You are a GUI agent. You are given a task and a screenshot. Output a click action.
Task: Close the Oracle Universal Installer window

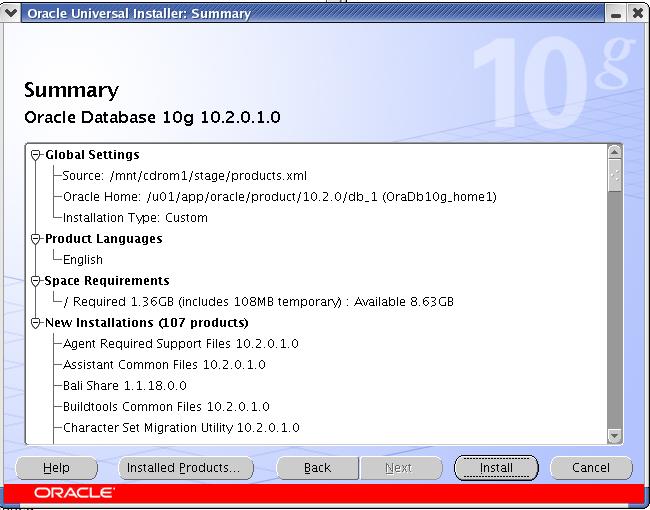click(638, 13)
